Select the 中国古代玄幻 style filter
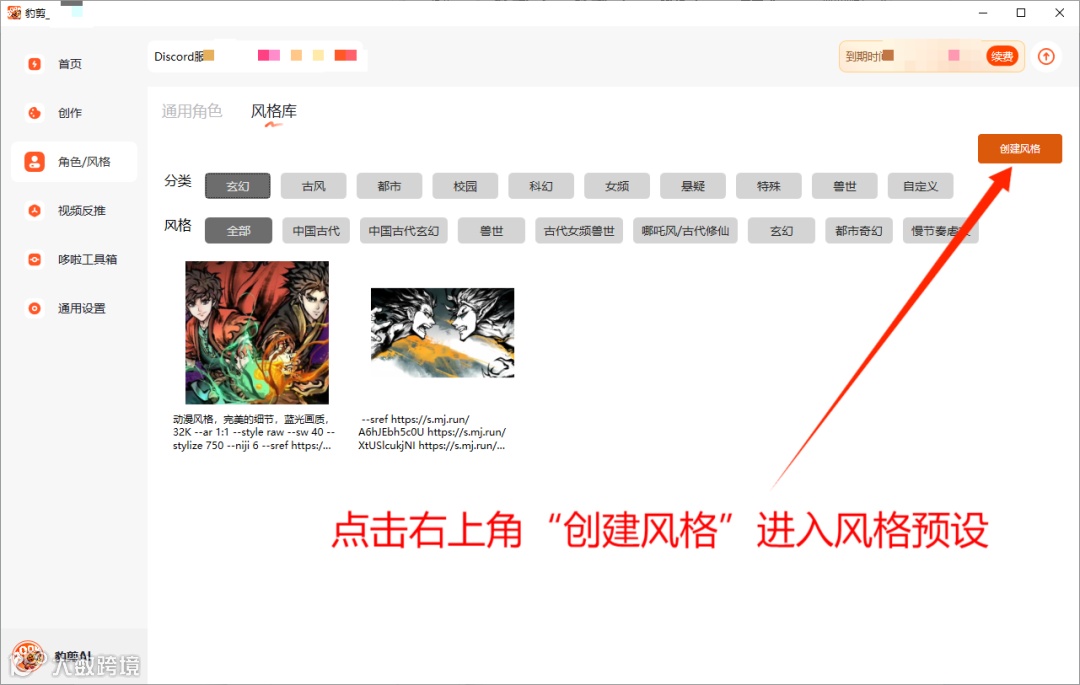This screenshot has height=685, width=1080. point(404,231)
